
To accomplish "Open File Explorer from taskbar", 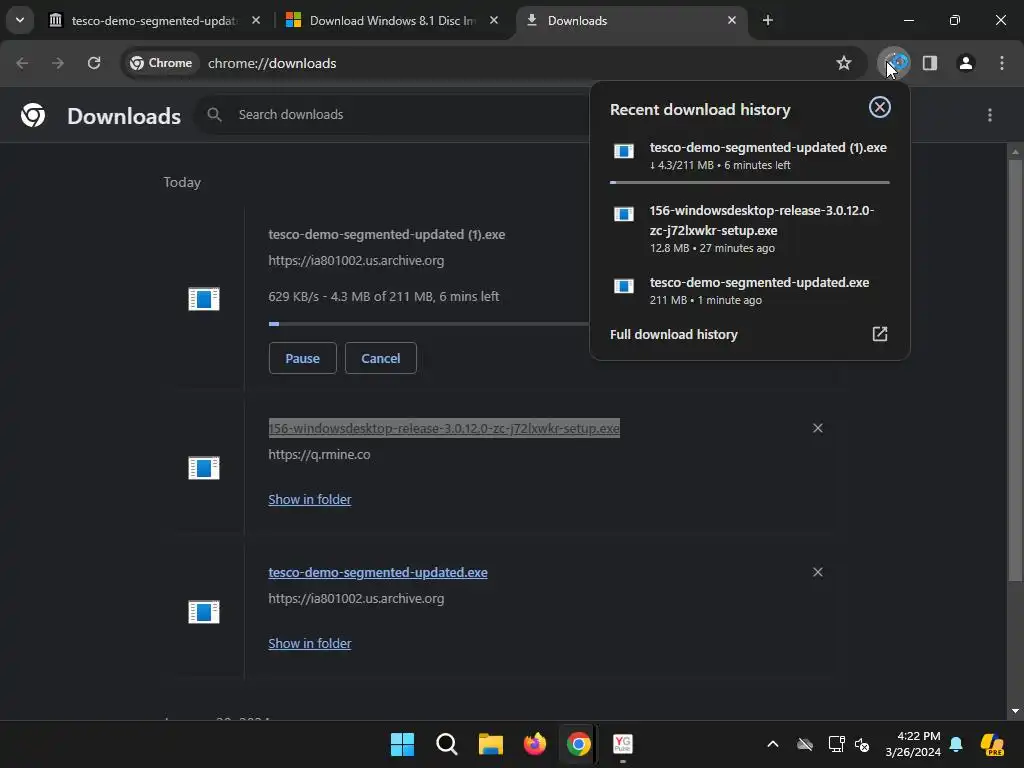I will tap(490, 744).
